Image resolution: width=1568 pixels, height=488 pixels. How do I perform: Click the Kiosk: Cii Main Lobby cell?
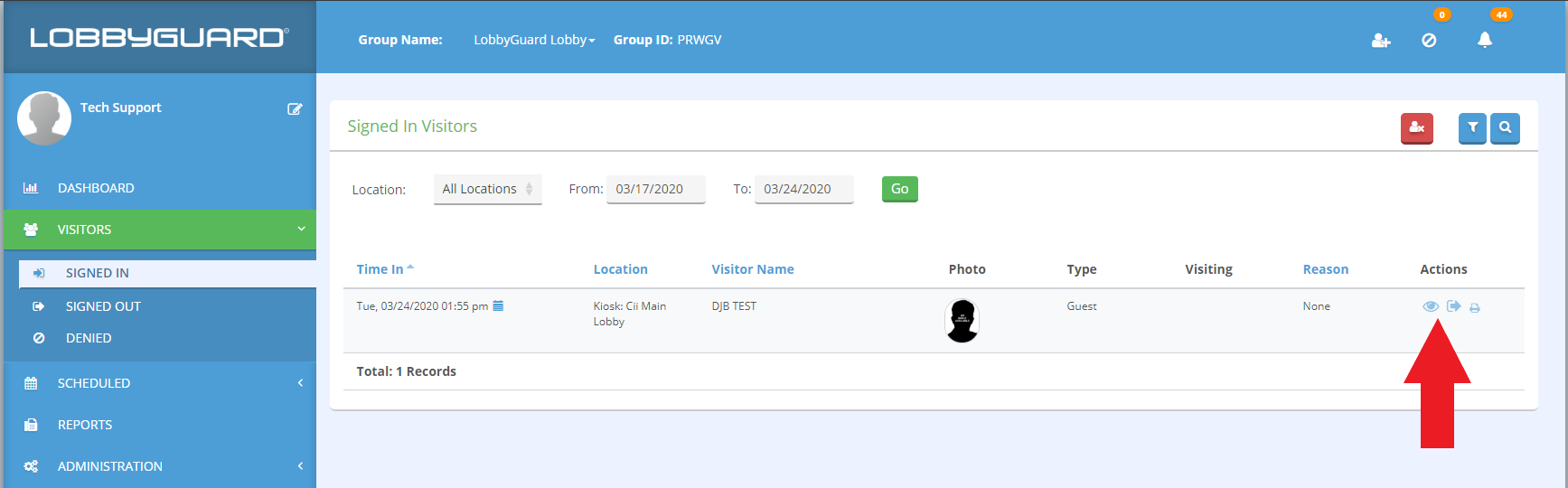[629, 314]
